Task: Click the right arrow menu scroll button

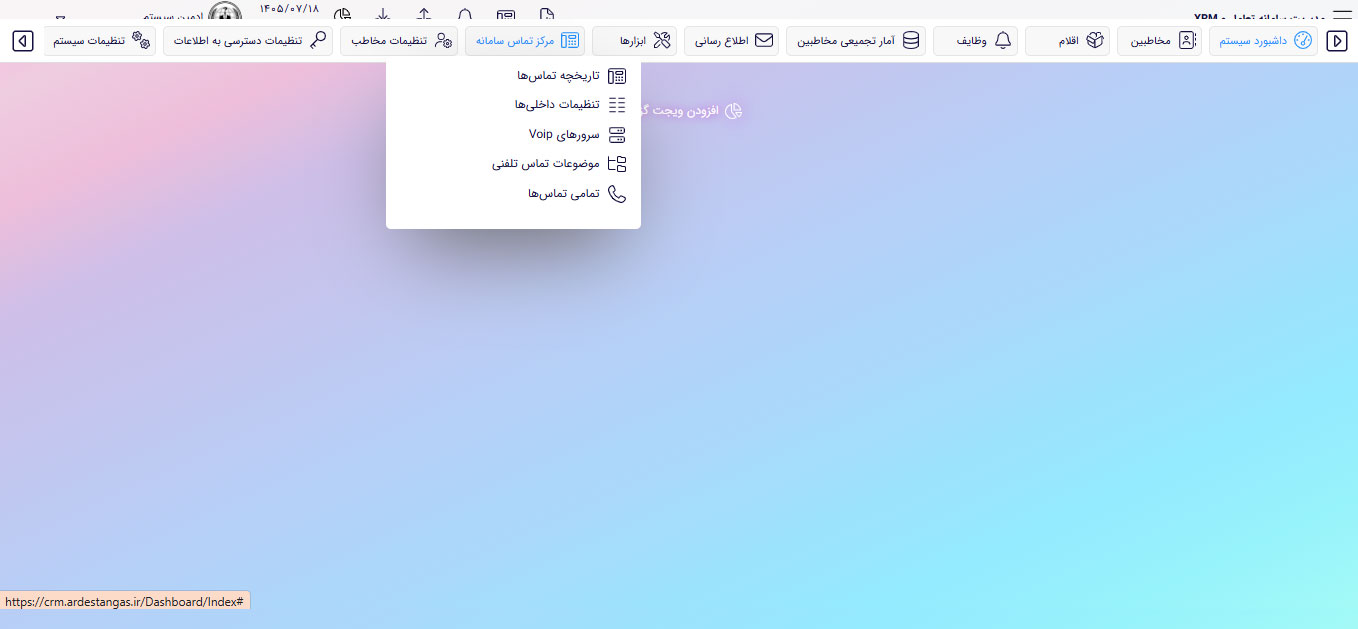Action: [x=1336, y=41]
